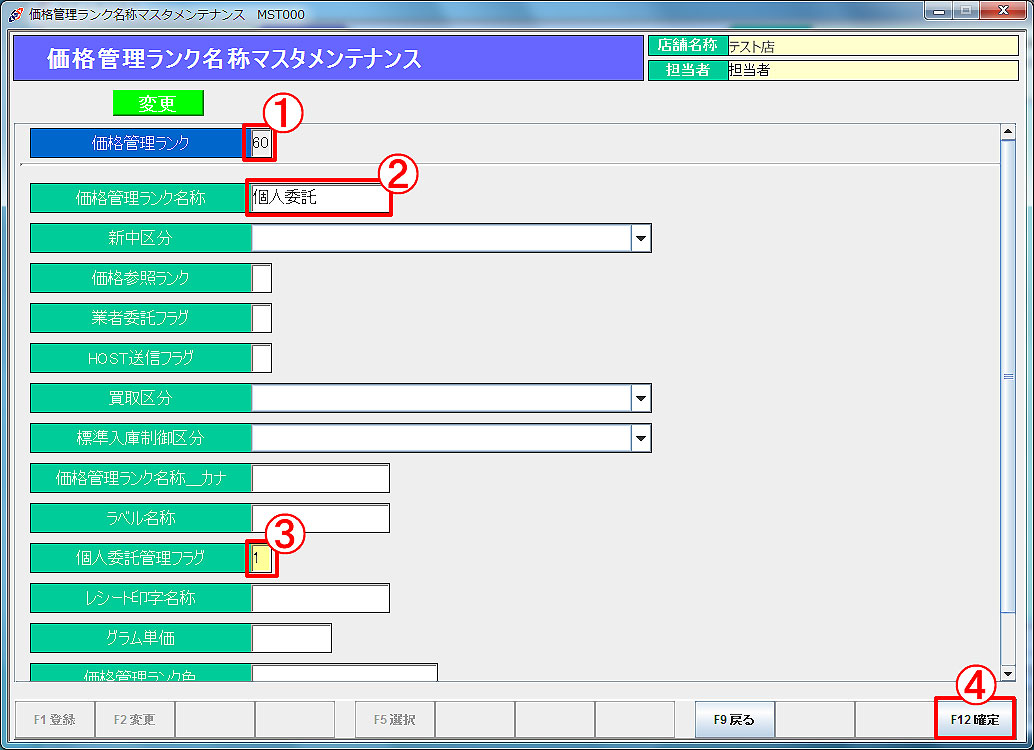Click the 担当者 field value
This screenshot has height=750, width=1034.
873,70
